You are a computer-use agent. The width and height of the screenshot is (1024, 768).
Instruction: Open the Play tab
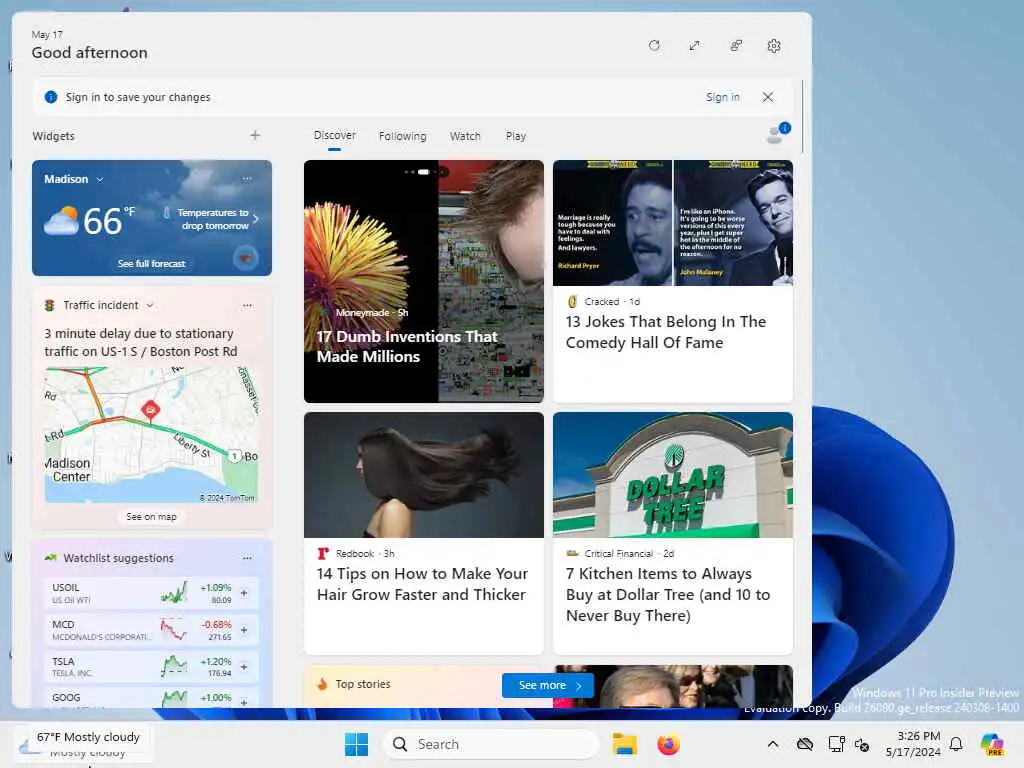[x=515, y=136]
